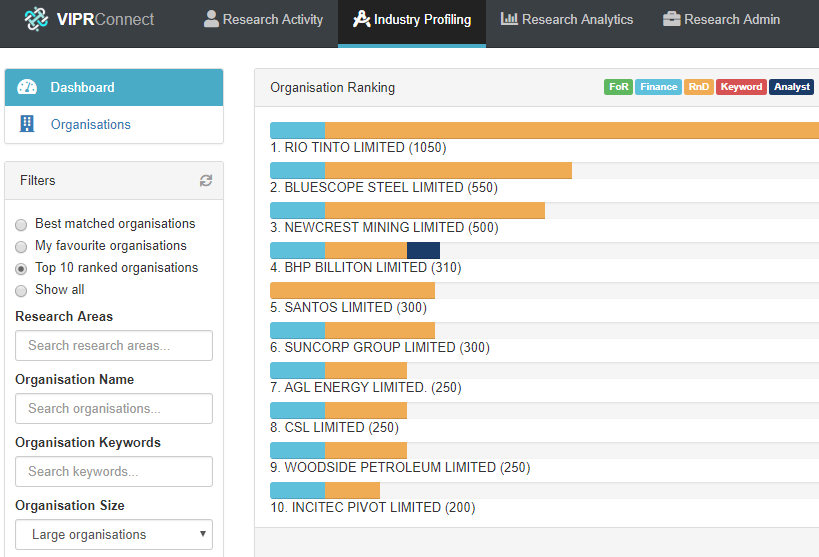Click '9. WOODSIDE PETROLEUM LIMITED (250)'
819x557 pixels.
400,467
